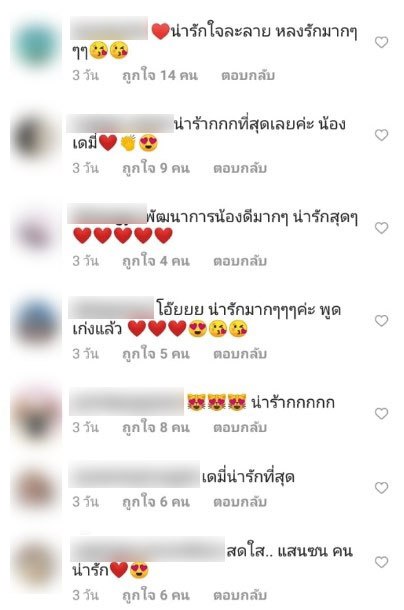Open the fourth commenter's blue profile picture

click(36, 321)
